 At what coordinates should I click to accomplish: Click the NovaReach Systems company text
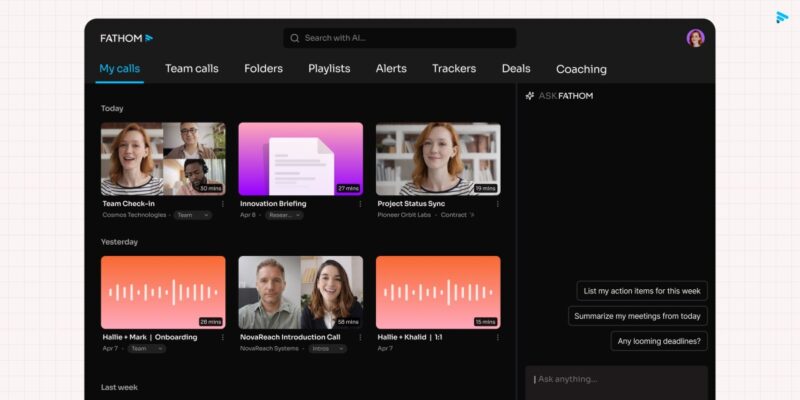pyautogui.click(x=269, y=349)
